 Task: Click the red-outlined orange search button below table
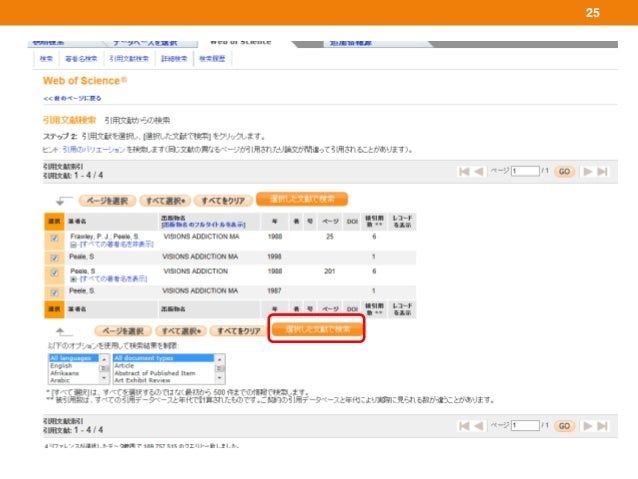coord(317,329)
